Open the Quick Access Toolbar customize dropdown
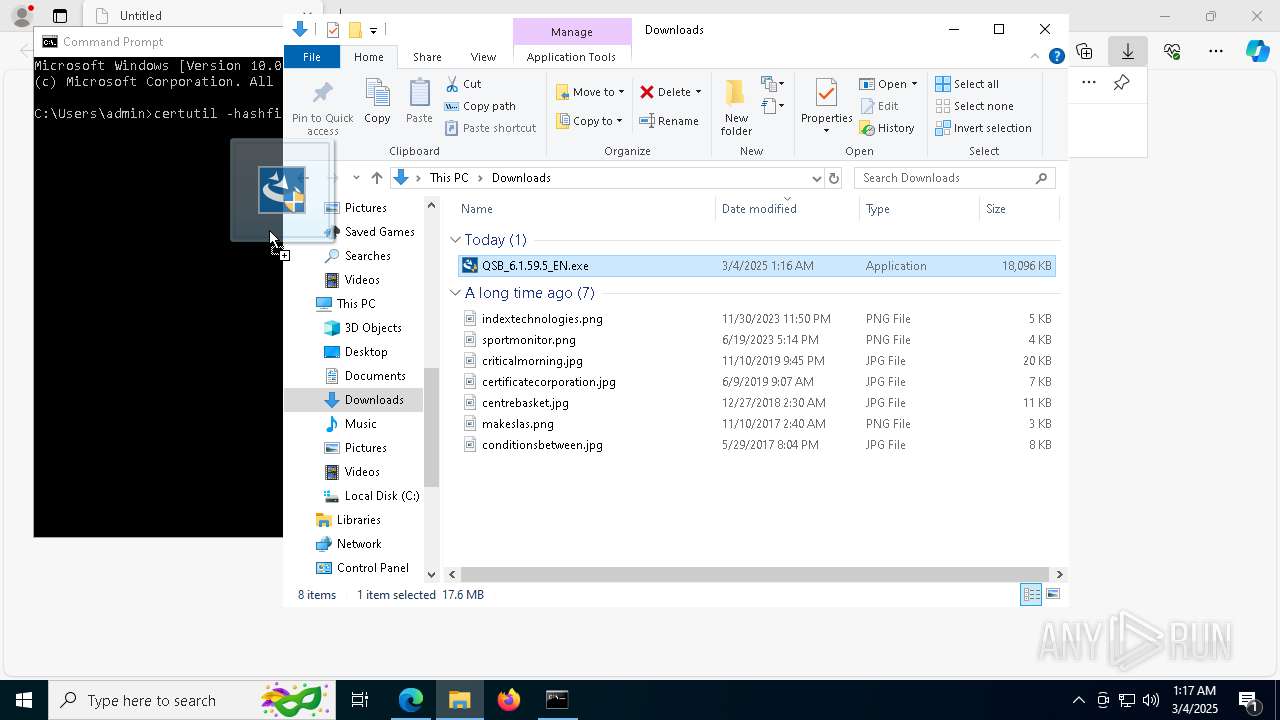This screenshot has height=720, width=1280. pos(373,30)
